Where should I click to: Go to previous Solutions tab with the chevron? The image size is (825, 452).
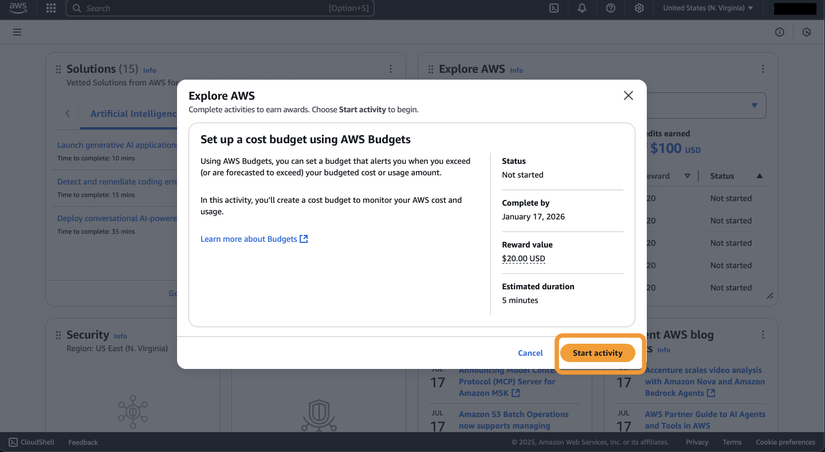pos(68,114)
